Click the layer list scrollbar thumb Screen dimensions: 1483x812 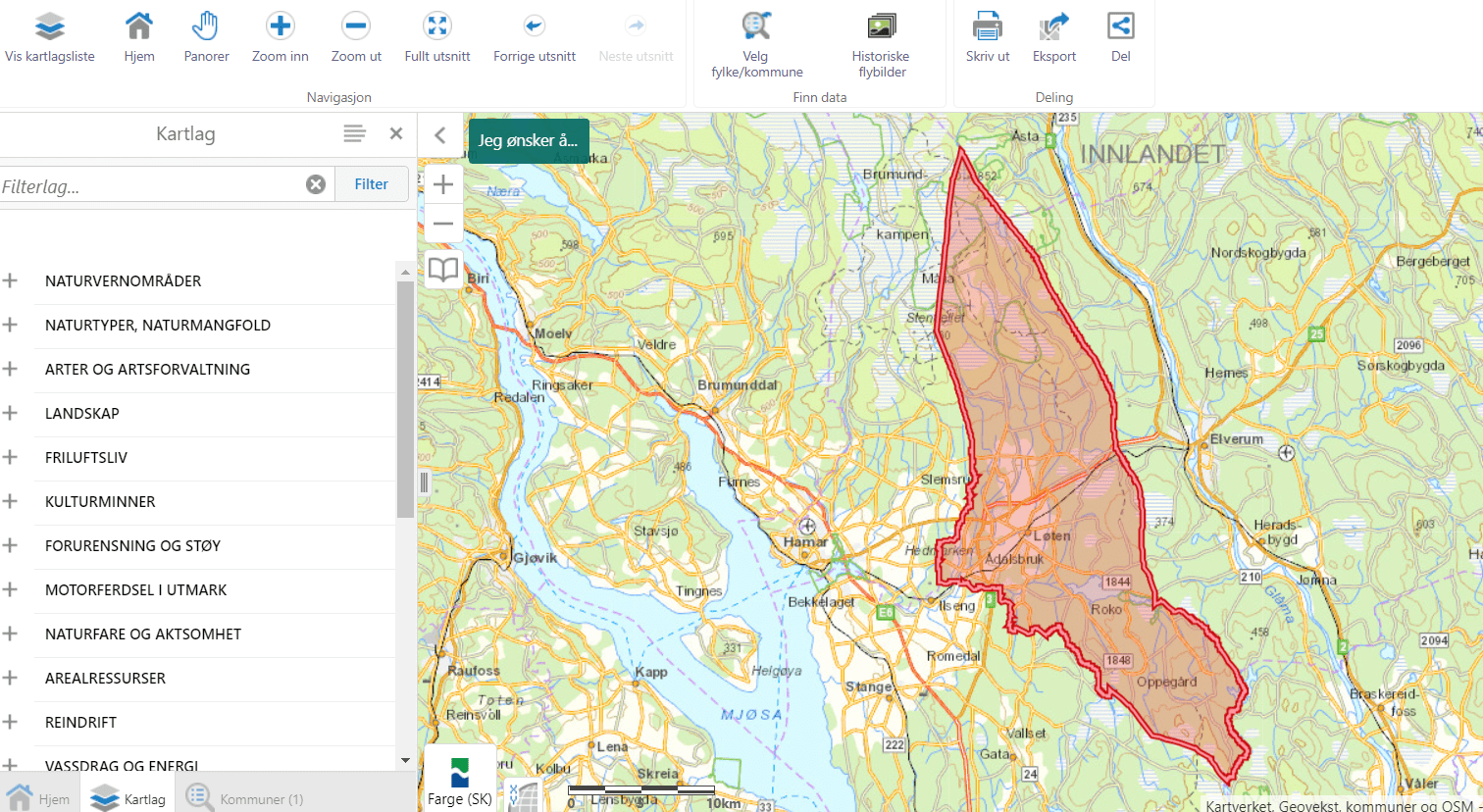click(405, 398)
